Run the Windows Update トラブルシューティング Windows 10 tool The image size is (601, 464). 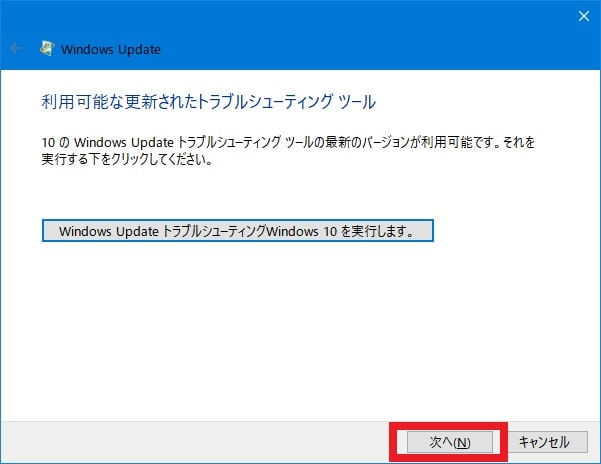point(238,231)
